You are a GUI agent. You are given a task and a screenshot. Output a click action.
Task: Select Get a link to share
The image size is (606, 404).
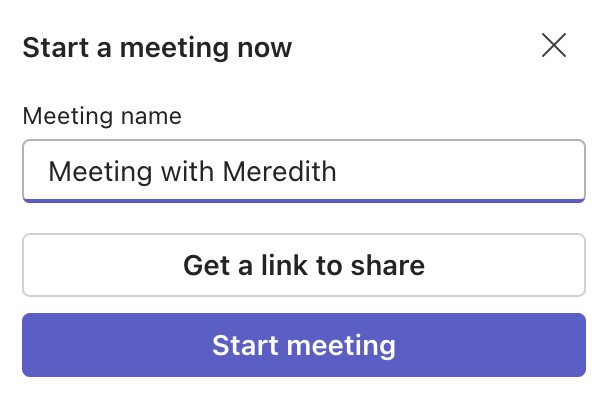303,265
